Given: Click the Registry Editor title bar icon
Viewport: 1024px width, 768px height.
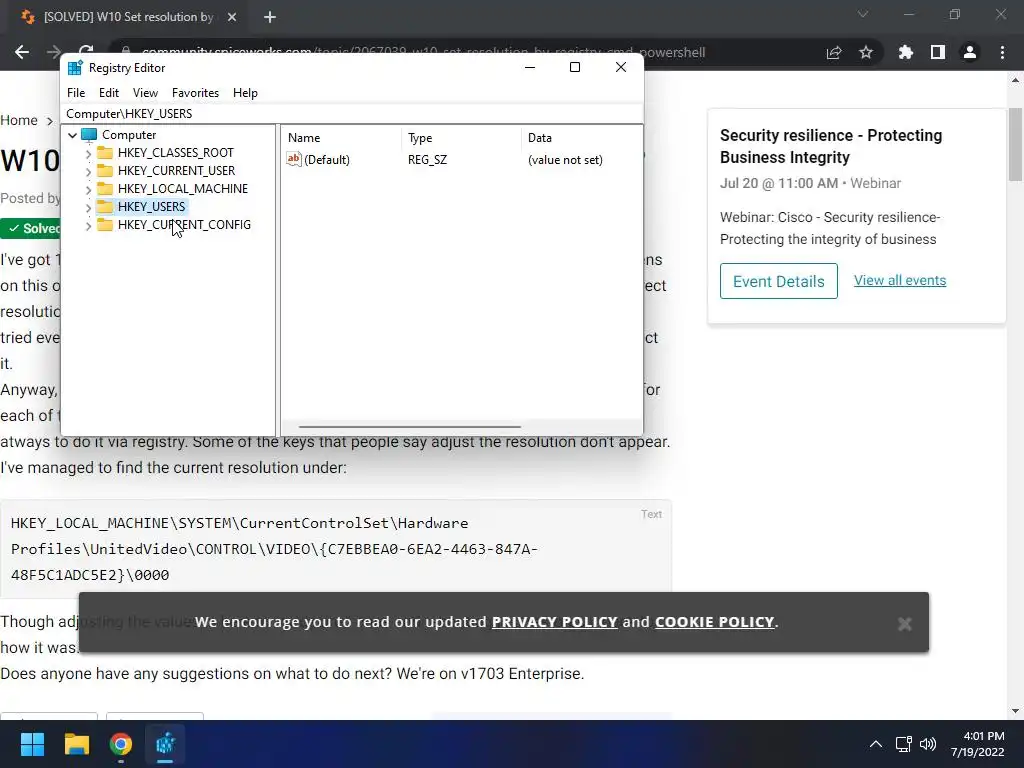Looking at the screenshot, I should [x=75, y=68].
